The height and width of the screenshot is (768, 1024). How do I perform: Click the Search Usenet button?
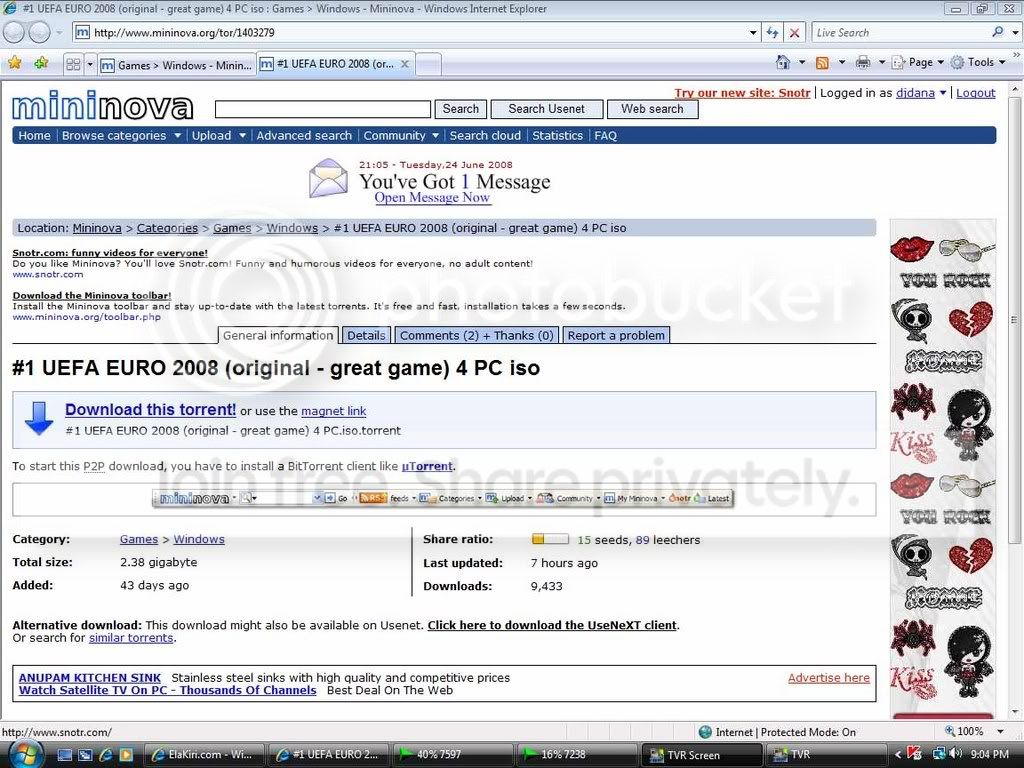pyautogui.click(x=547, y=109)
